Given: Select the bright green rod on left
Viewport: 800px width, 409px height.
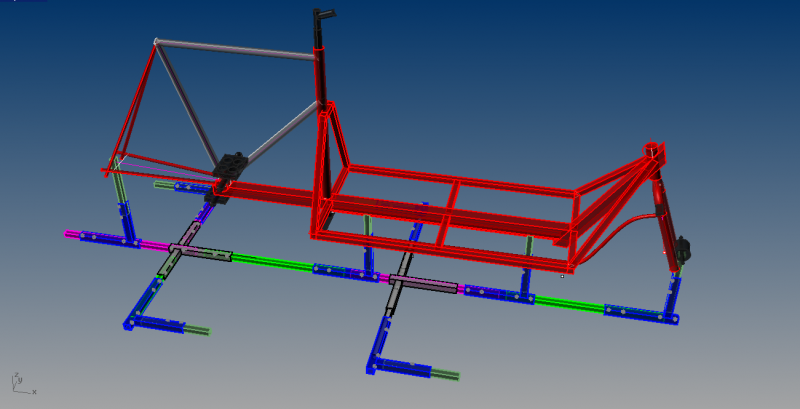Looking at the screenshot, I should [272, 262].
